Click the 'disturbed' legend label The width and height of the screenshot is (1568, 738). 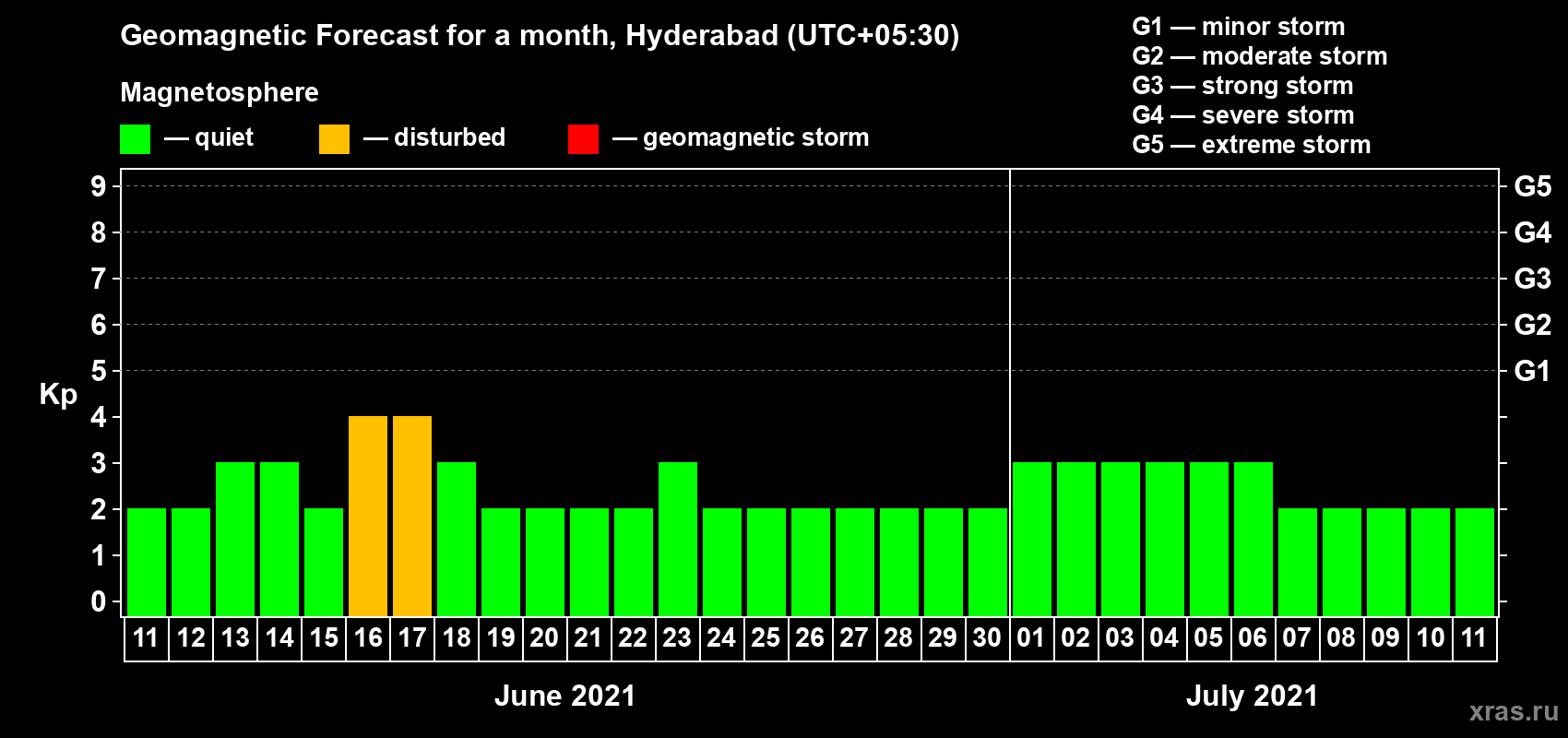pyautogui.click(x=450, y=138)
